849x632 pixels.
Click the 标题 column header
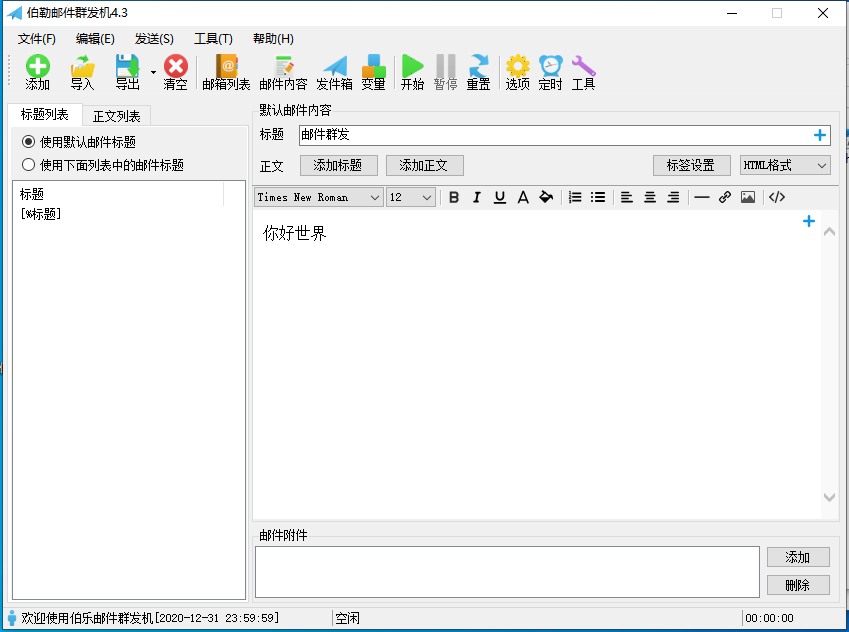[x=119, y=194]
